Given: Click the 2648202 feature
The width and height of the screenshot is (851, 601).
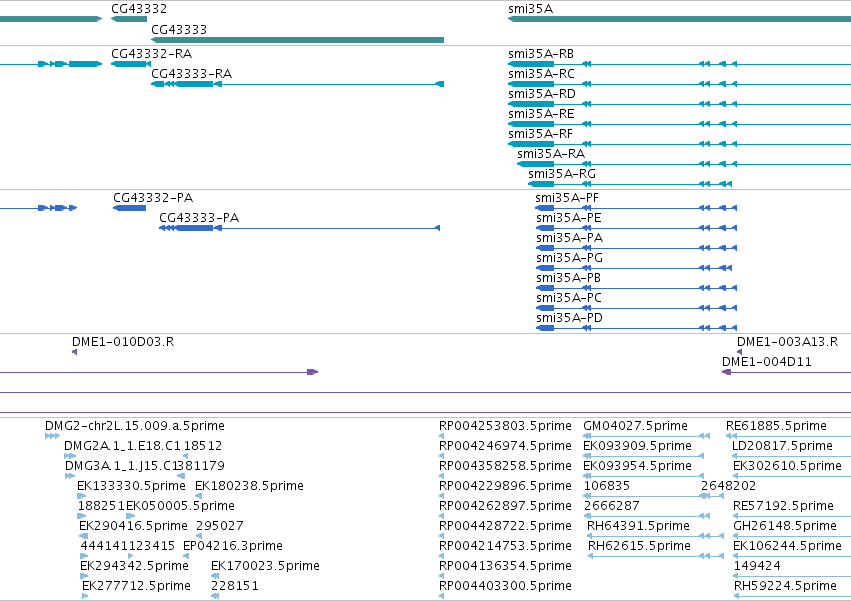Looking at the screenshot, I should [728, 486].
